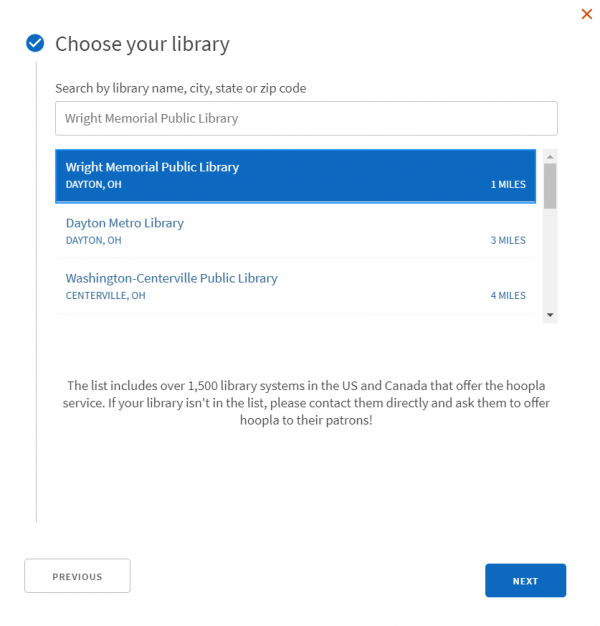This screenshot has width=600, height=626.
Task: Go back with the Previous button
Action: tap(77, 576)
